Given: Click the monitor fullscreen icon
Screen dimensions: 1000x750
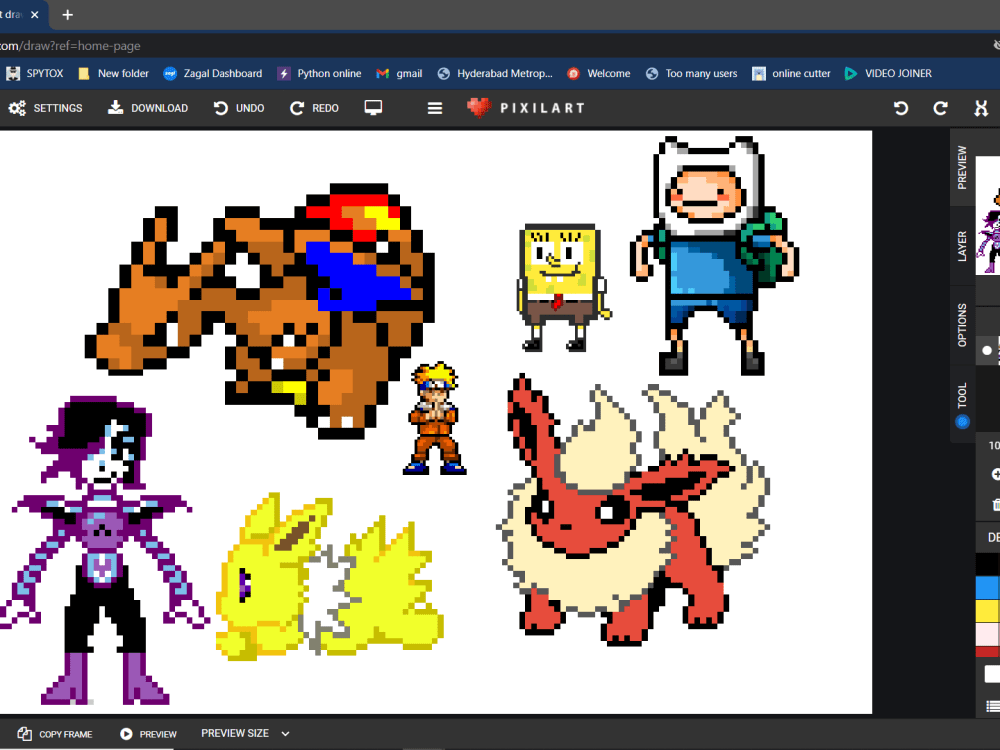Looking at the screenshot, I should coord(373,108).
